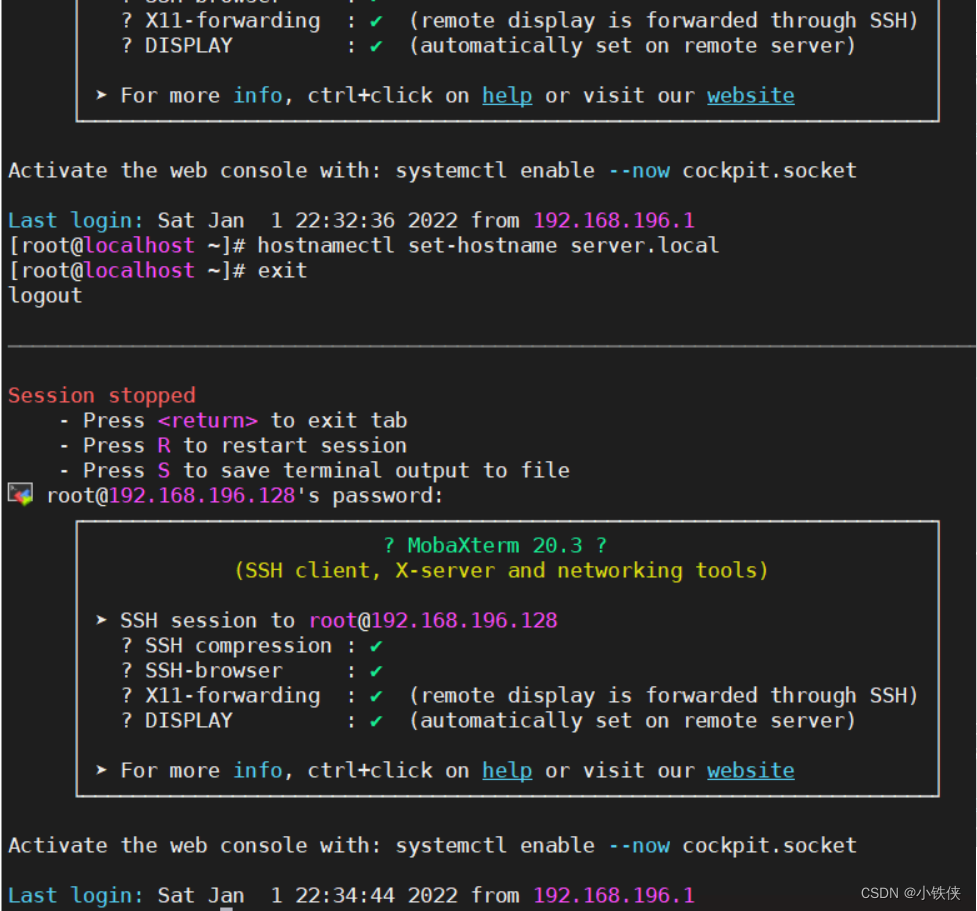Image resolution: width=977 pixels, height=911 pixels.
Task: Click 'info' word in the lower banner
Action: coord(257,771)
